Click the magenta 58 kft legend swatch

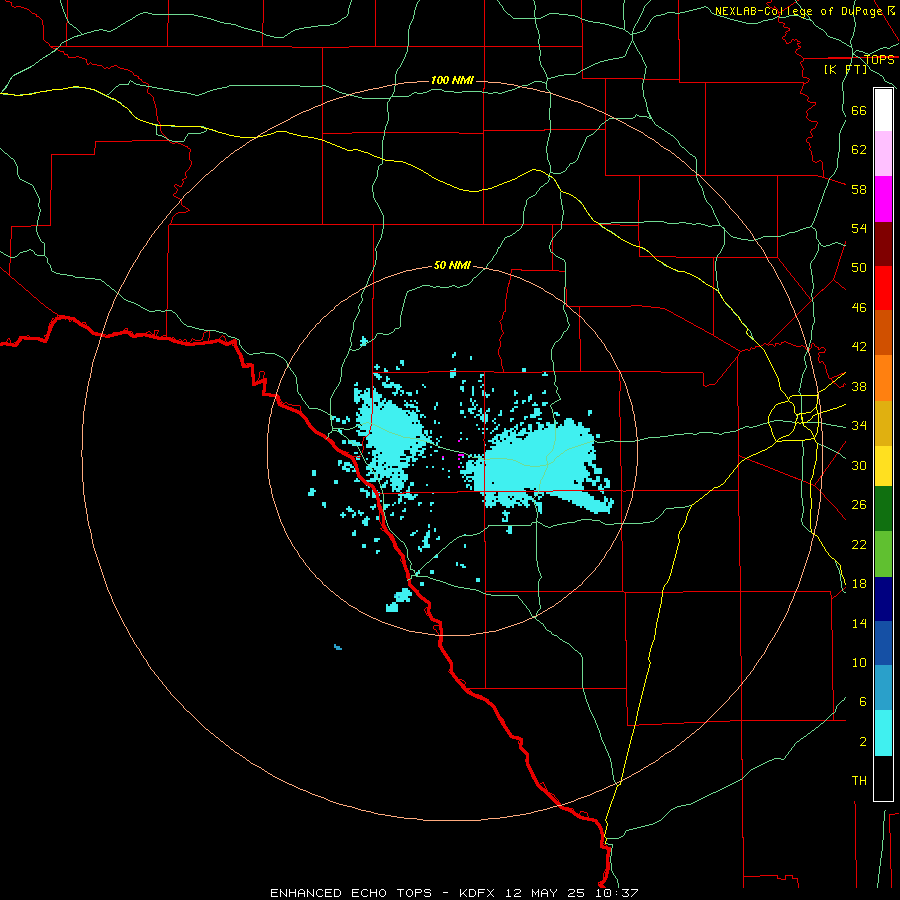coord(883,199)
